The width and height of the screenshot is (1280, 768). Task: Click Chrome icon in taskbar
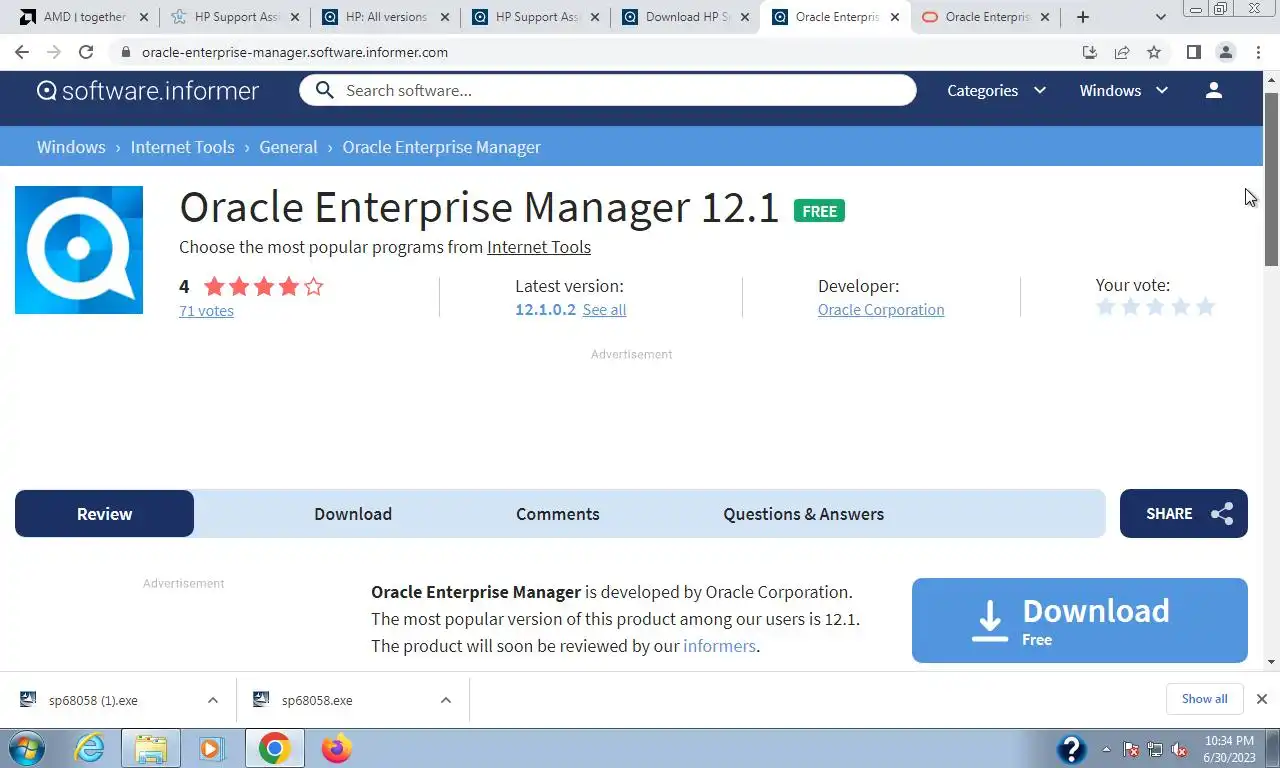tap(274, 748)
